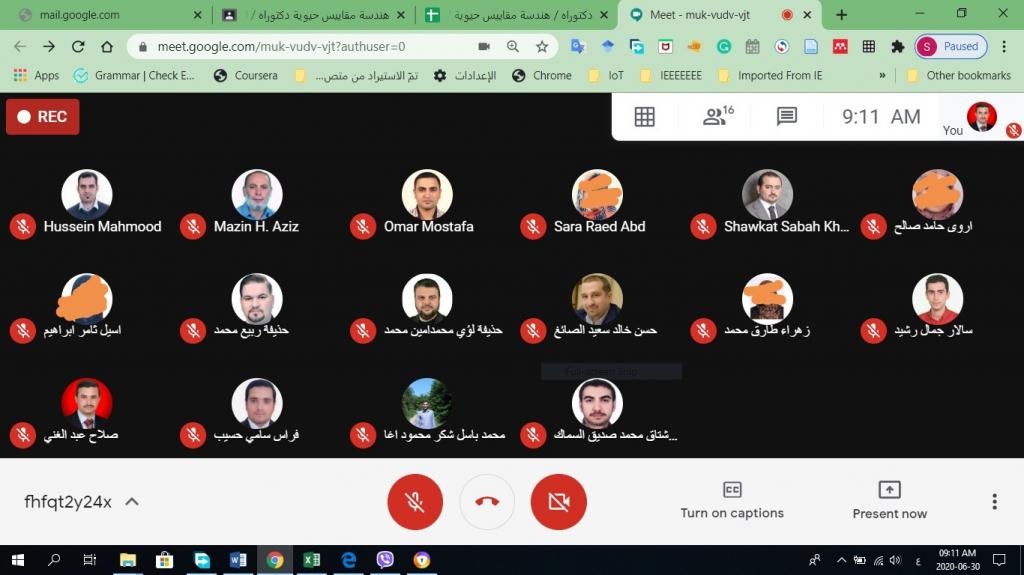This screenshot has height=575, width=1024.
Task: Open the tiled layout grid icon
Action: [x=644, y=117]
